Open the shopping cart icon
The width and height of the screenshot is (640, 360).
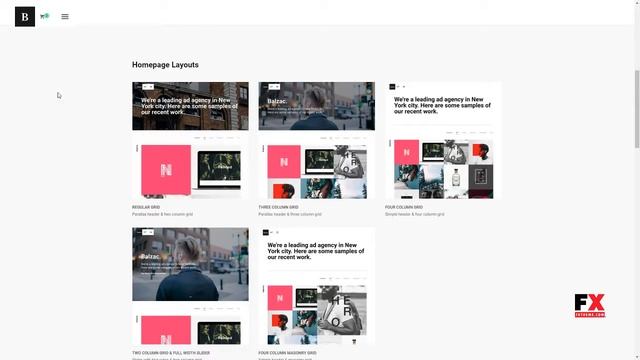click(44, 16)
